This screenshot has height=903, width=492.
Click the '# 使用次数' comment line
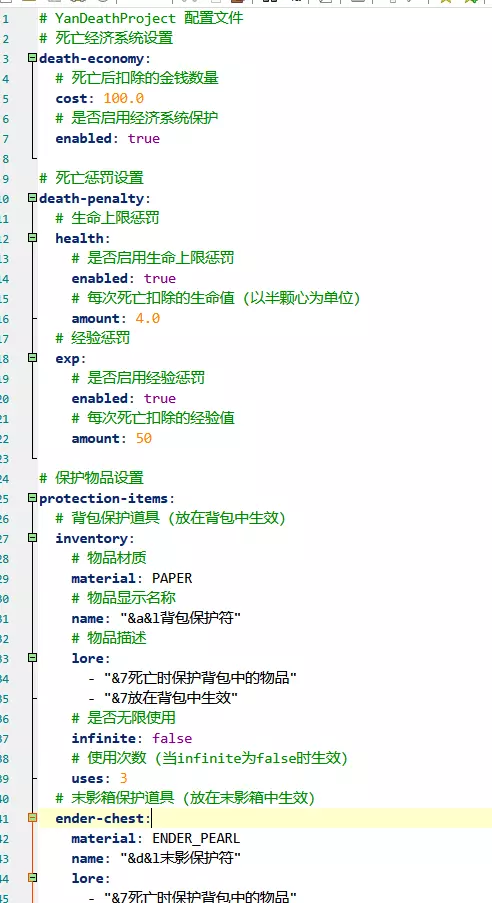[x=210, y=758]
